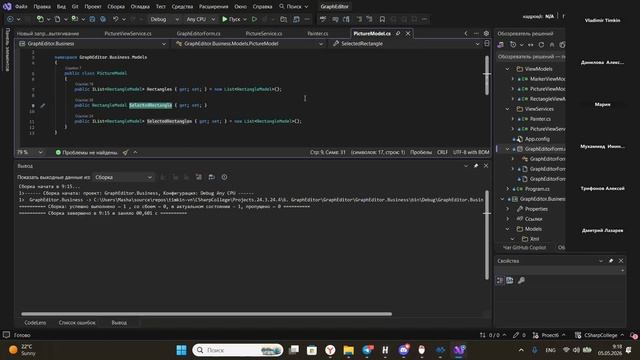640x360 pixels.
Task: Expand the Painter.cs node
Action: 513,119
